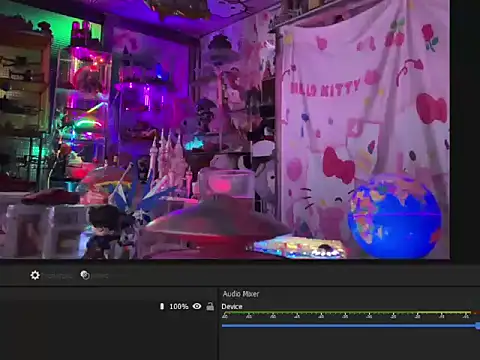Screen dimensions: 480x360
Task: Toggle the source lock icon
Action: pos(210,306)
